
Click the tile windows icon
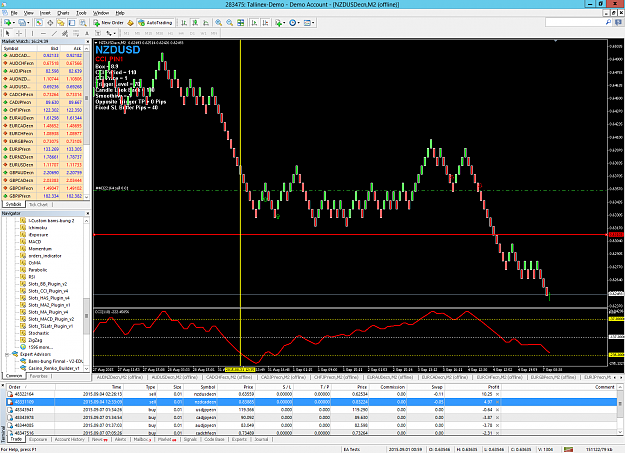coord(241,23)
